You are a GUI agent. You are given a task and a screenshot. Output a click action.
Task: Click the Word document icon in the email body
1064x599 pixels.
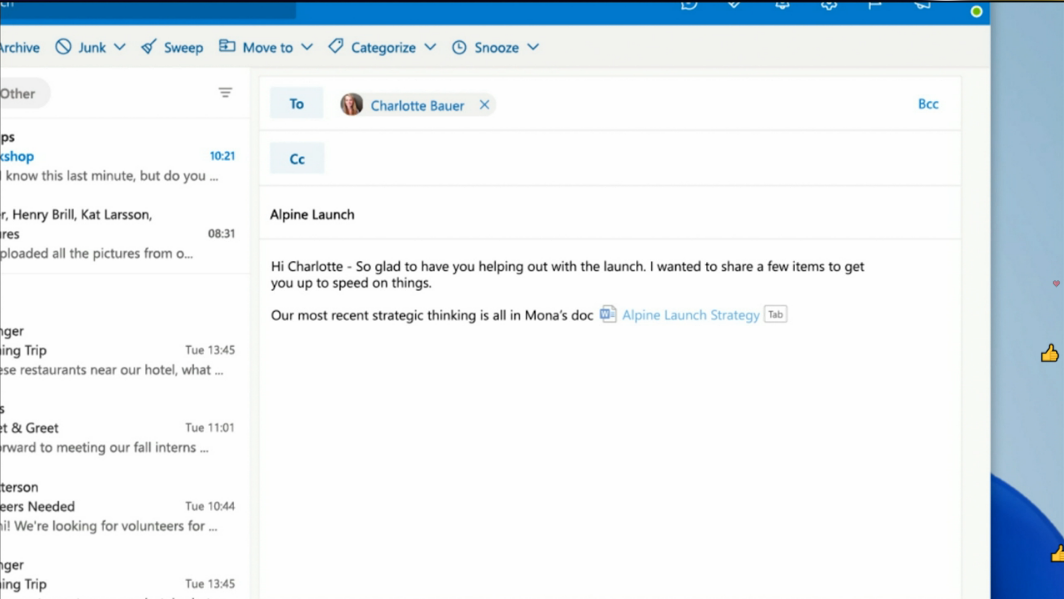pos(608,314)
